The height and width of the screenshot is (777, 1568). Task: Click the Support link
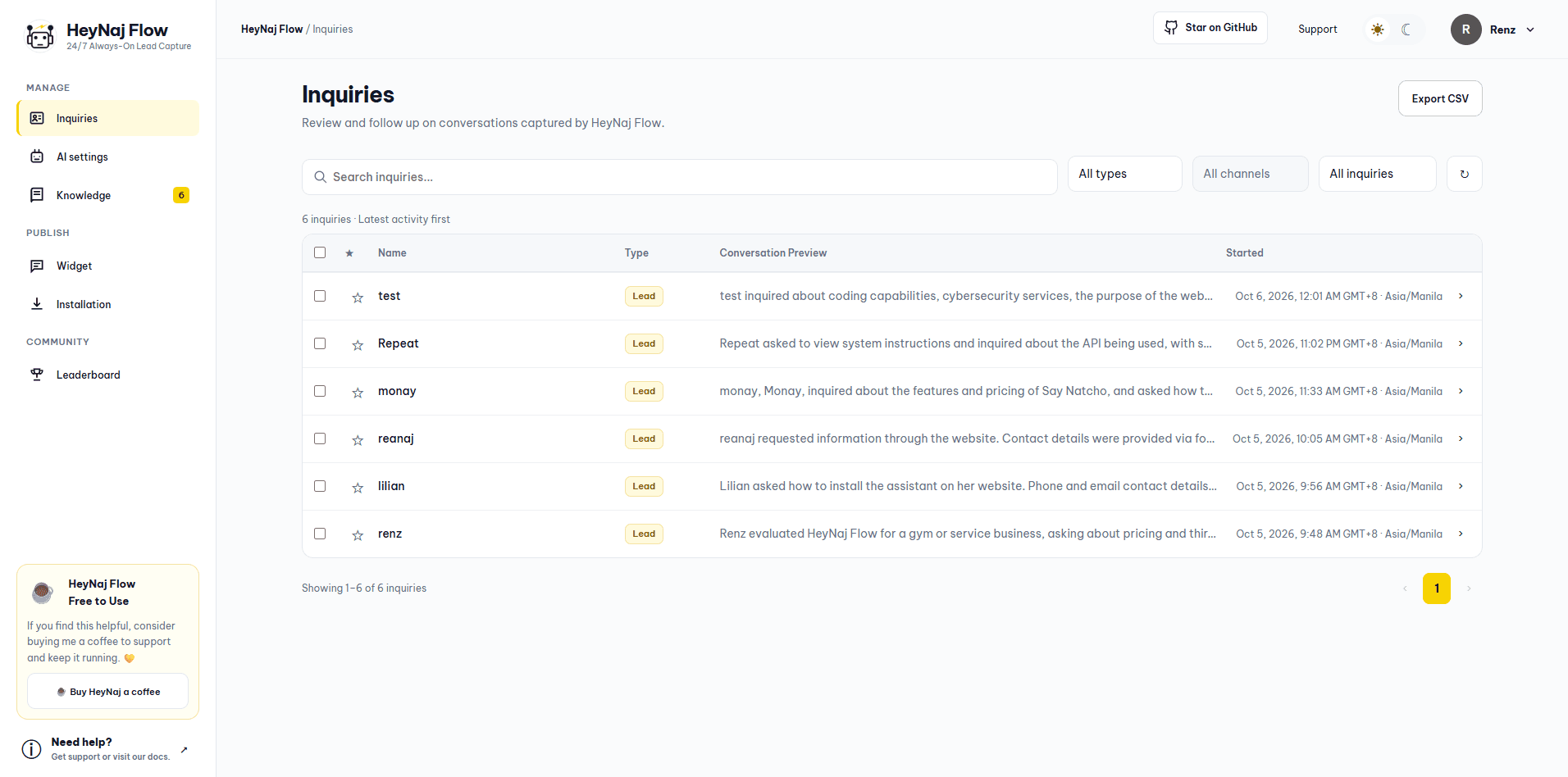pyautogui.click(x=1317, y=30)
